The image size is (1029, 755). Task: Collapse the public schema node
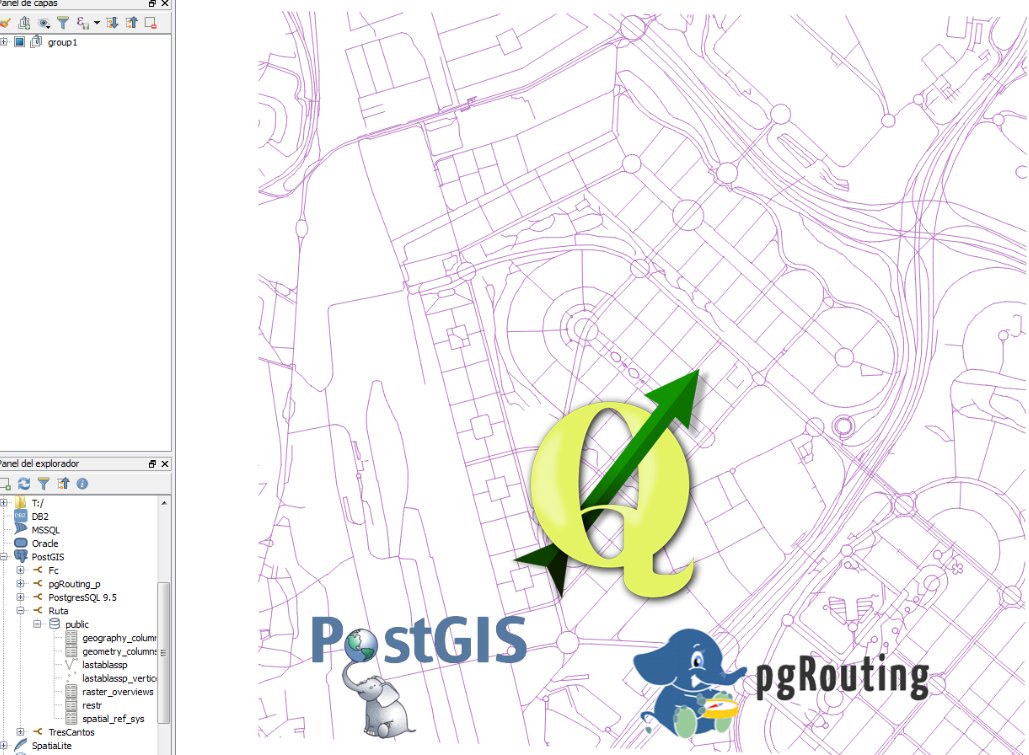point(37,624)
